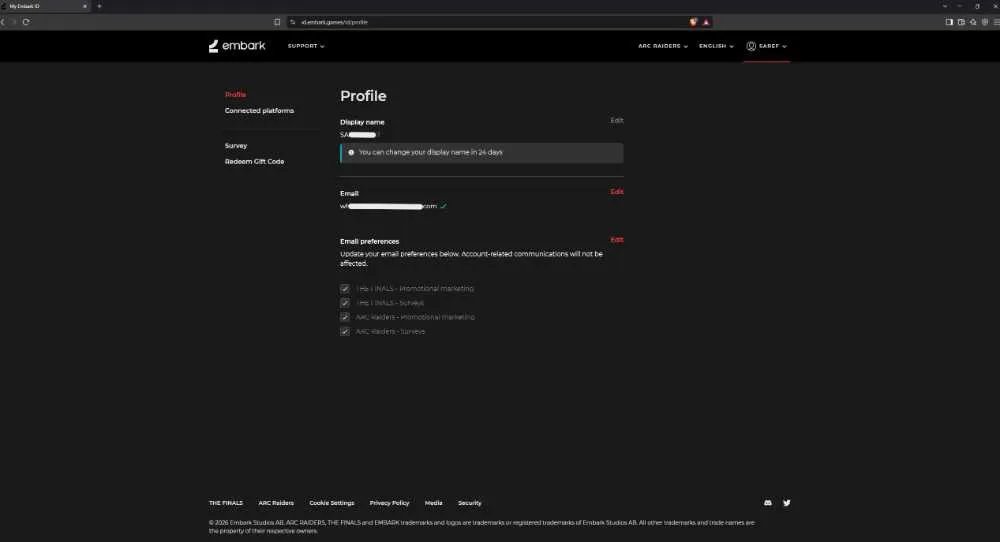Click the Embark logo in the header
The width and height of the screenshot is (1000, 542).
click(x=237, y=46)
